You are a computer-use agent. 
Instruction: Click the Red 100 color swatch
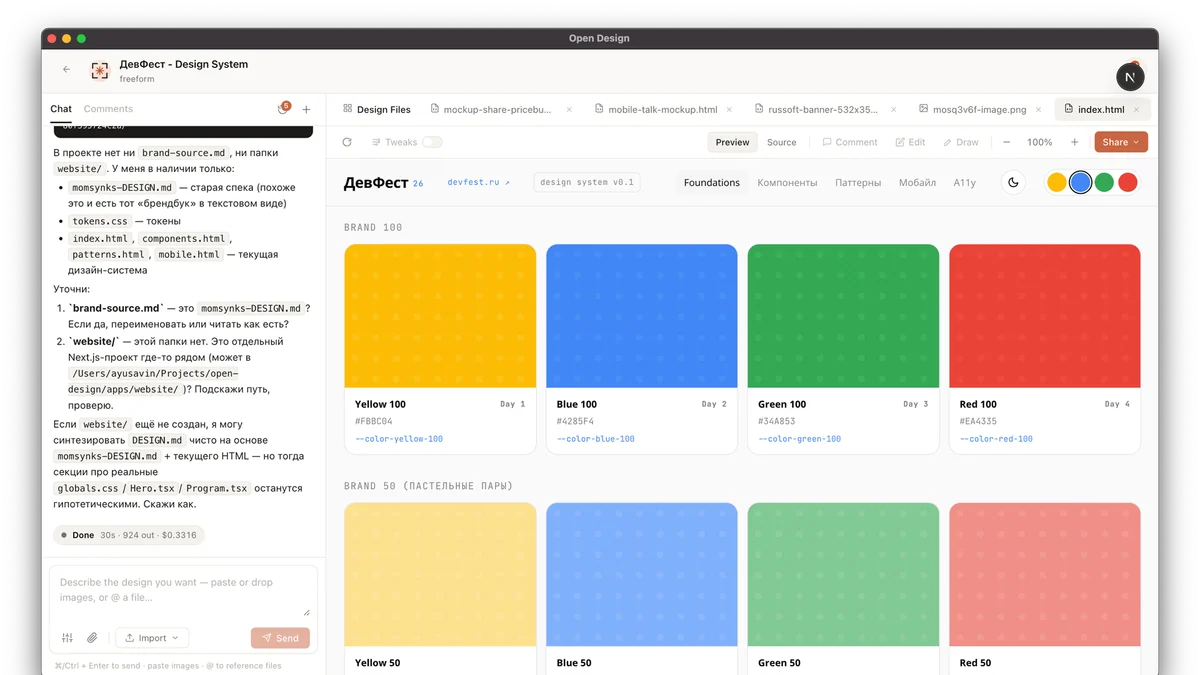[1045, 316]
